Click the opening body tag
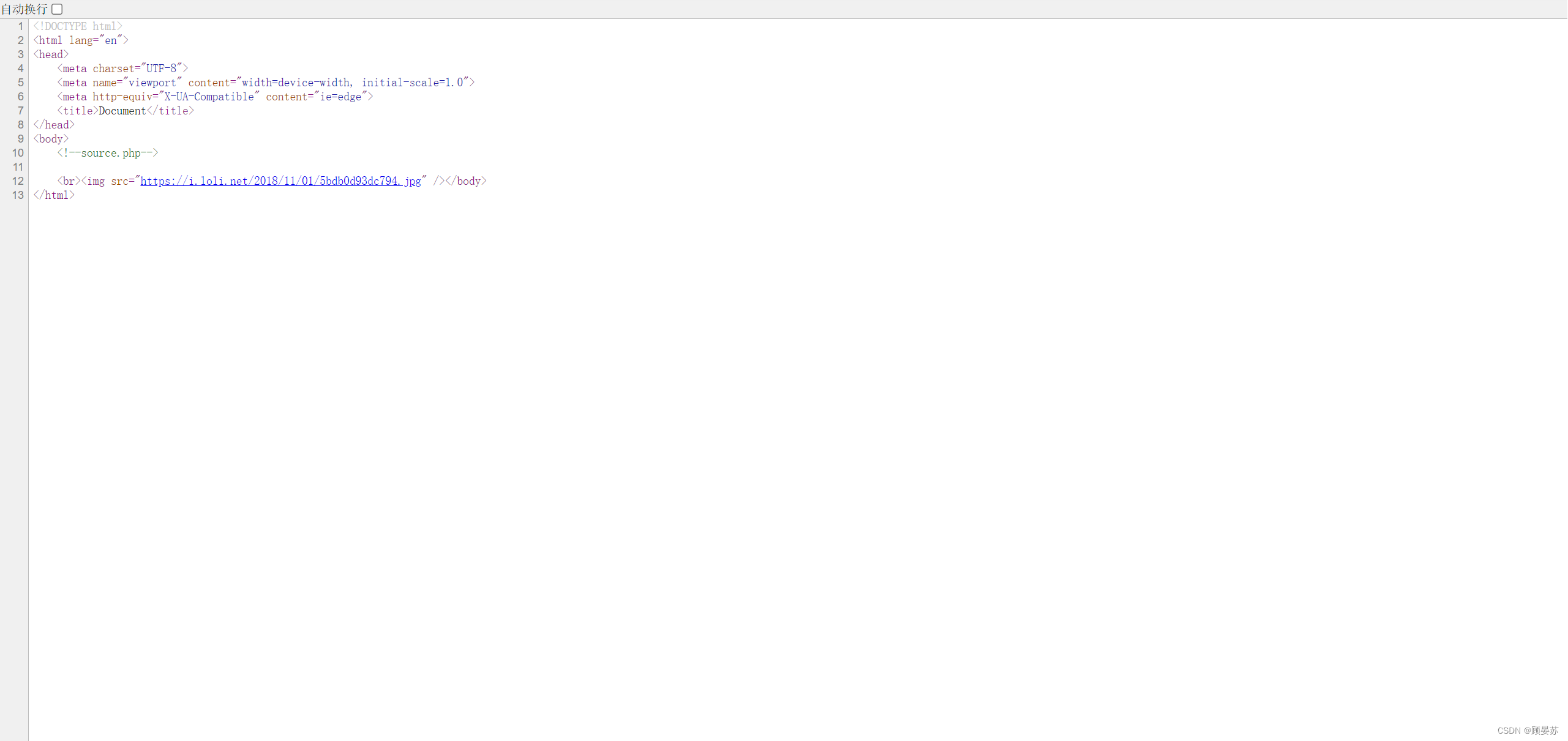This screenshot has width=1568, height=741. (51, 139)
